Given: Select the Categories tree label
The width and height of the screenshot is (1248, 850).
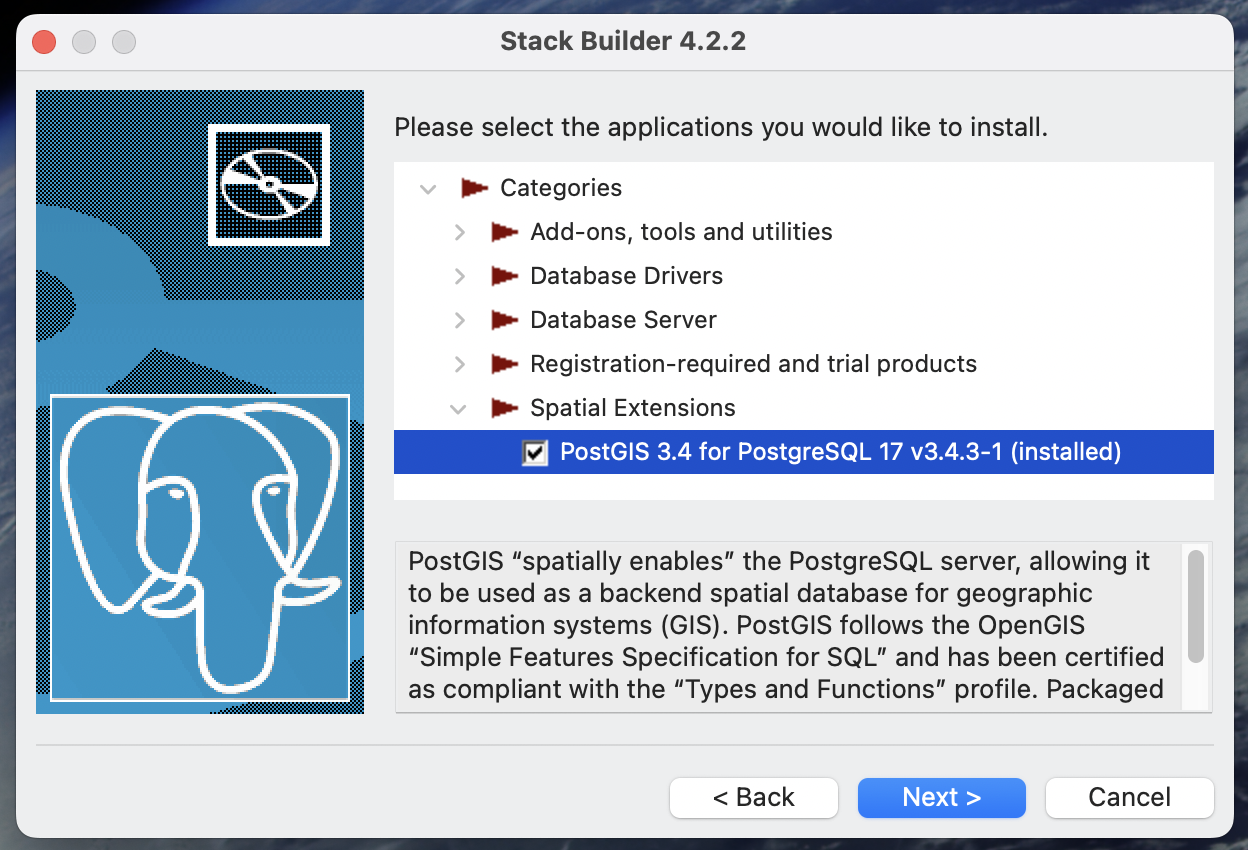Looking at the screenshot, I should pyautogui.click(x=561, y=188).
